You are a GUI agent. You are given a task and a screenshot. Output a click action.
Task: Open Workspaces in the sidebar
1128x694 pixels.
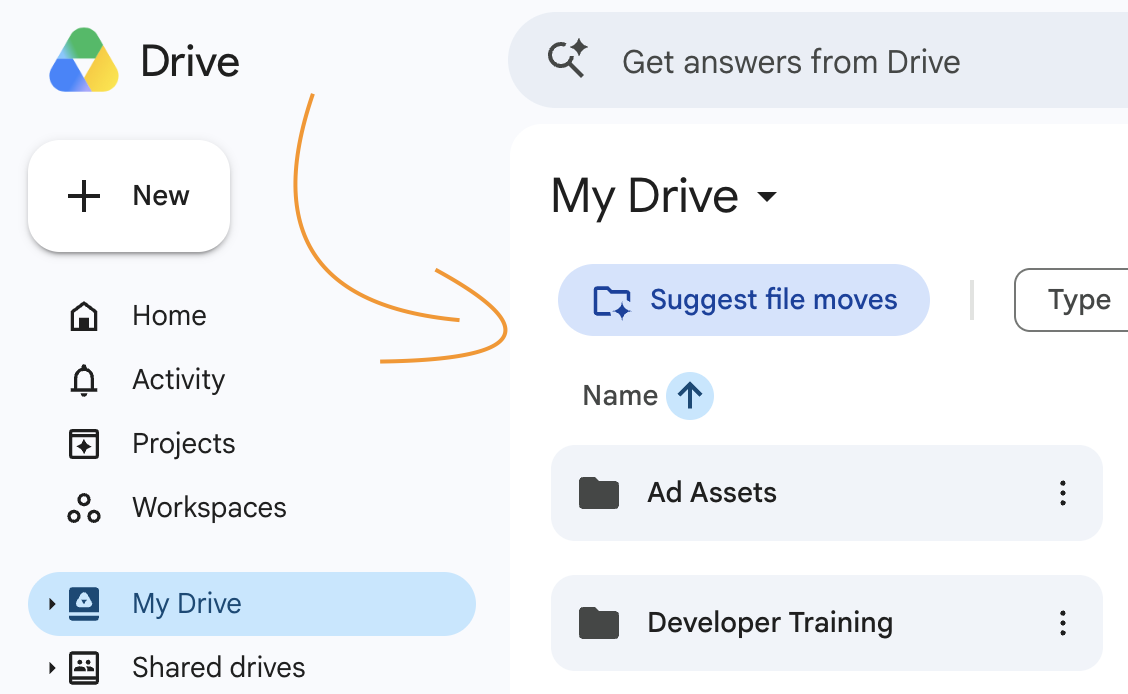click(x=209, y=508)
